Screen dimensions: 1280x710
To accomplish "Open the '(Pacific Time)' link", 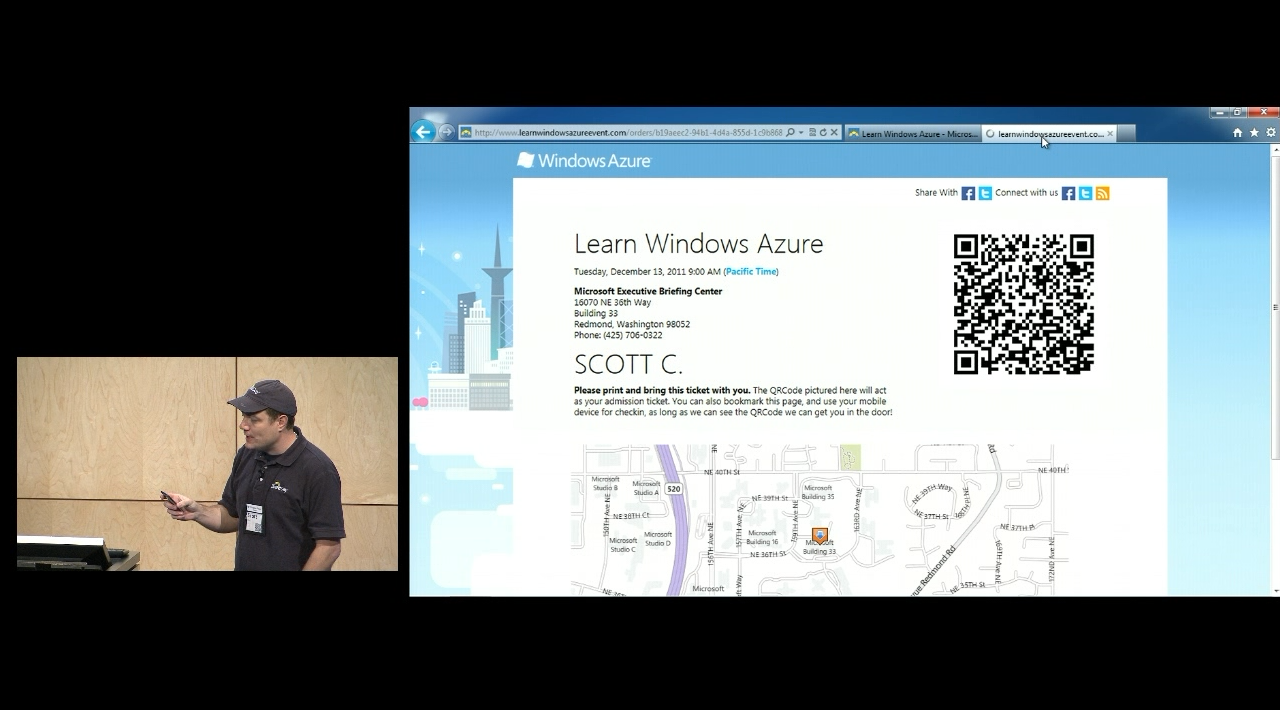I will coord(751,271).
